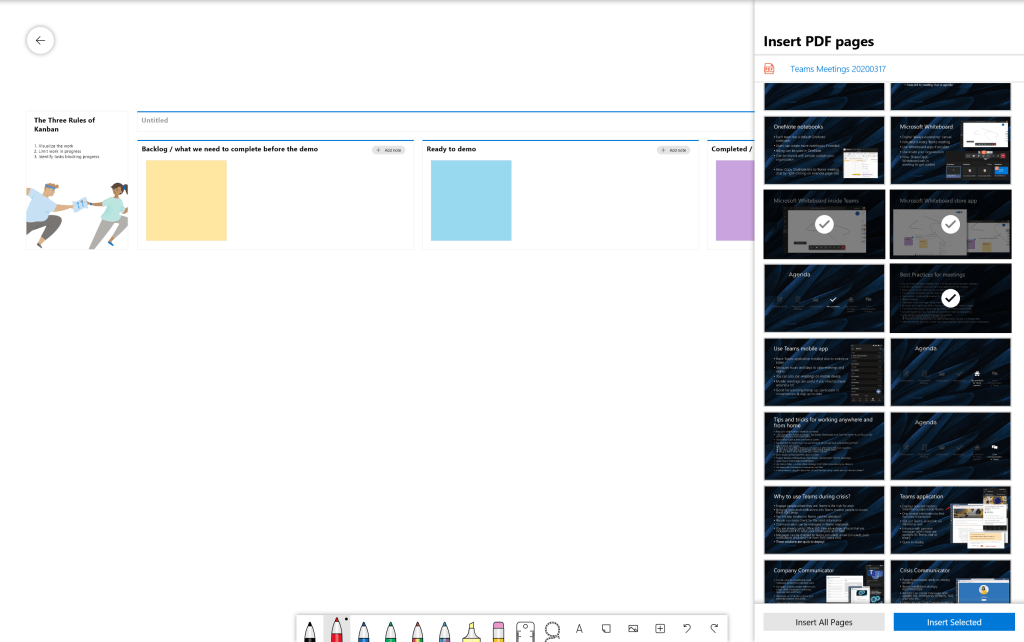This screenshot has width=1024, height=642.
Task: Open the insert image tool
Action: [x=633, y=629]
